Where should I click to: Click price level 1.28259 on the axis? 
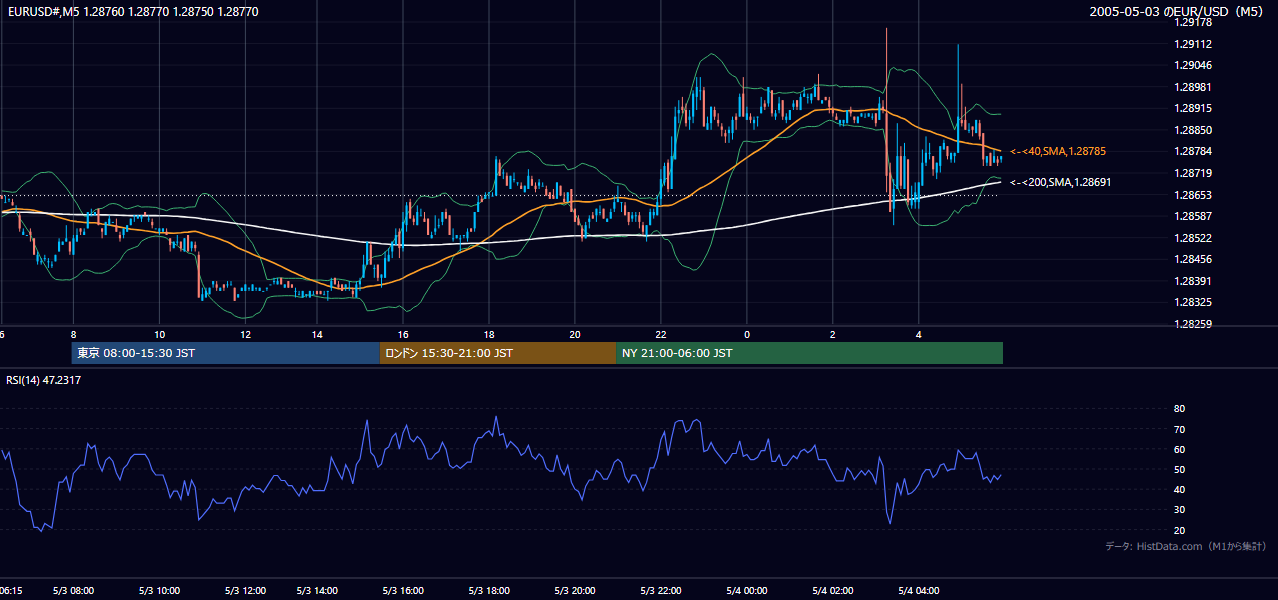(1192, 324)
